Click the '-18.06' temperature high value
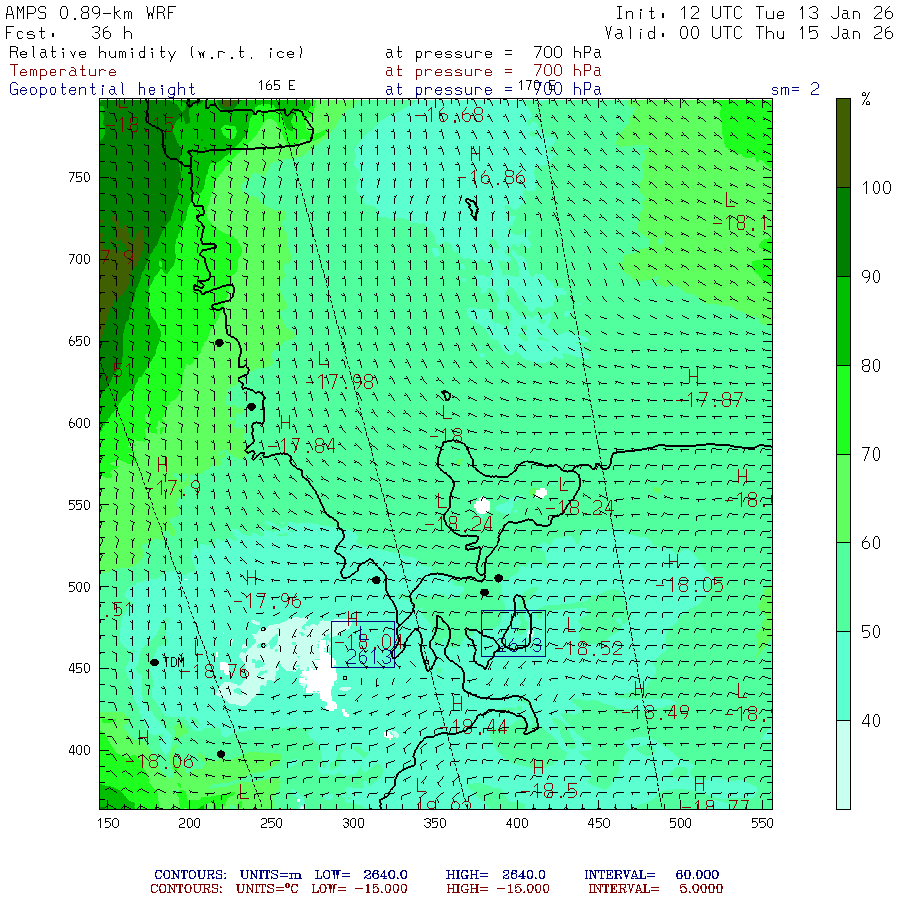The height and width of the screenshot is (900, 900). pyautogui.click(x=160, y=762)
